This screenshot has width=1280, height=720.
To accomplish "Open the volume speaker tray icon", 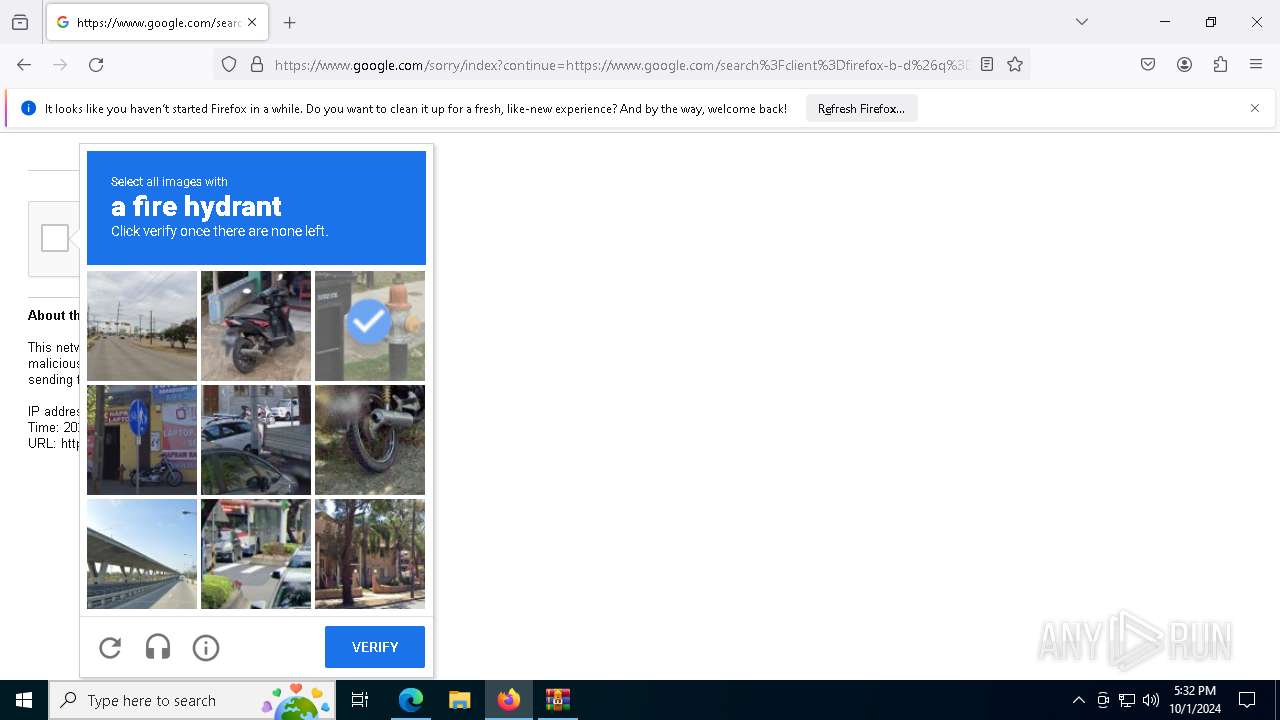I will (1151, 700).
